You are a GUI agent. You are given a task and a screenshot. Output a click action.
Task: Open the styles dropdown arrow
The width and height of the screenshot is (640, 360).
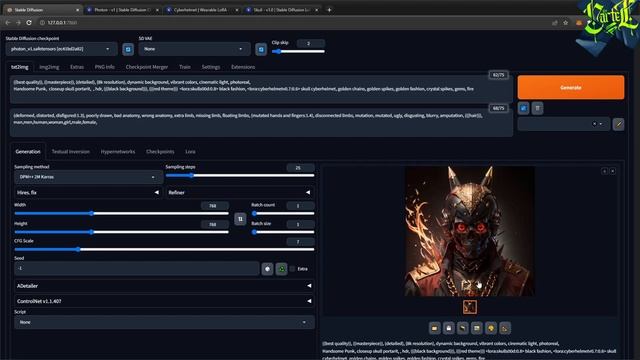click(x=601, y=124)
